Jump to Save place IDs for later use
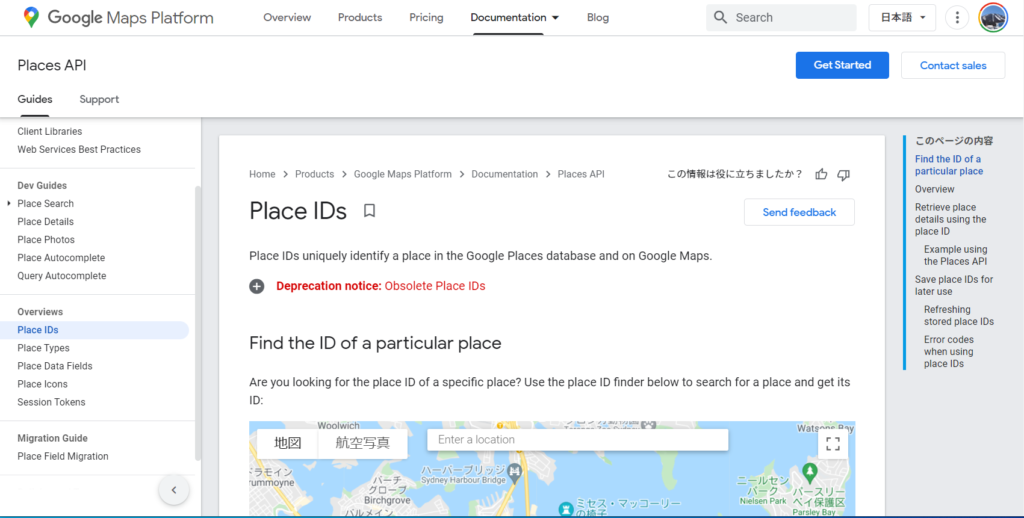 (x=953, y=285)
